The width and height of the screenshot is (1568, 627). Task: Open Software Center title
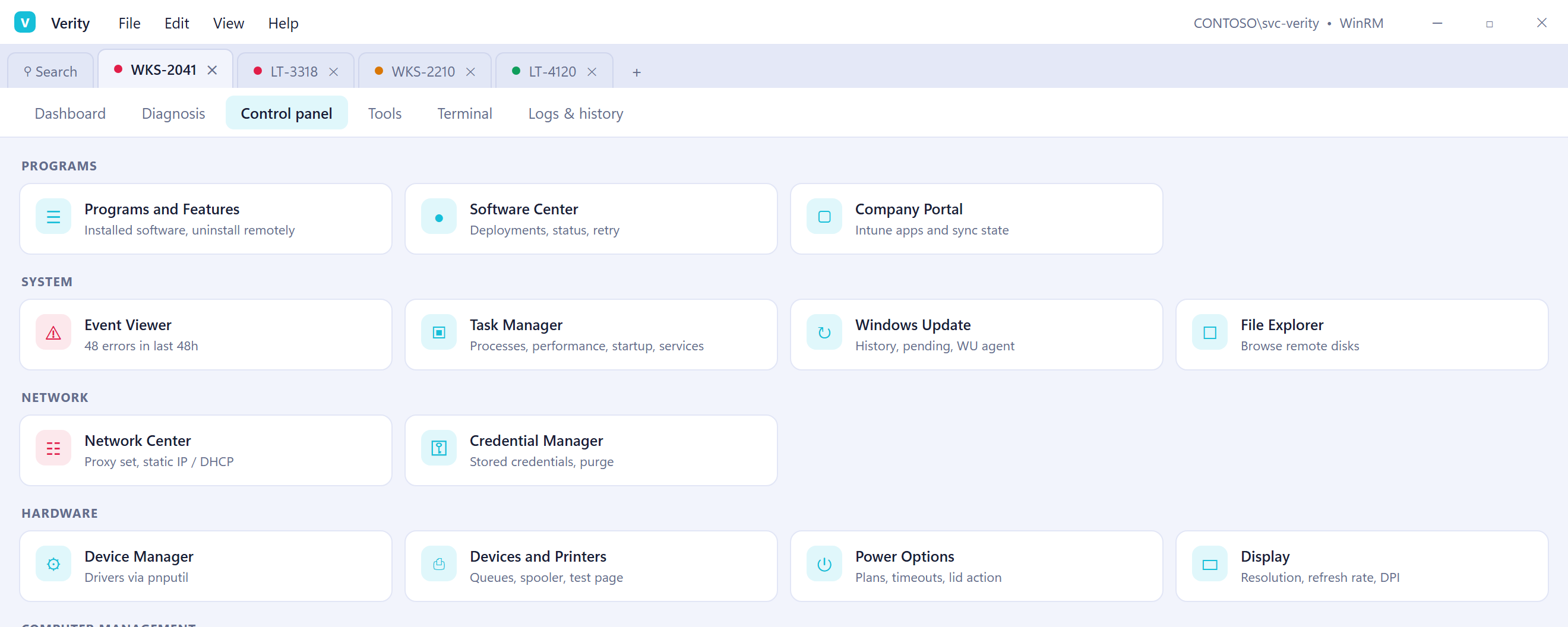tap(524, 209)
